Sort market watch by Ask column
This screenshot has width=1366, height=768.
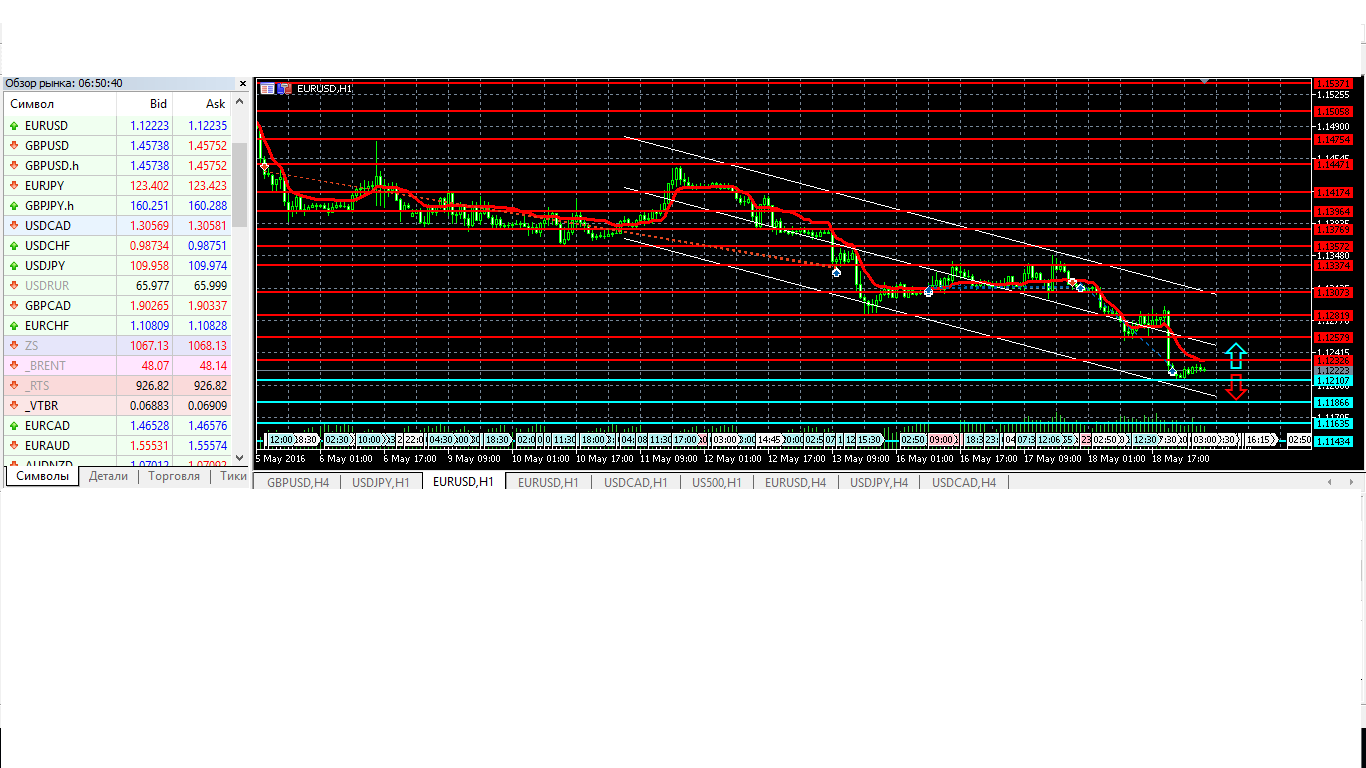(202, 104)
